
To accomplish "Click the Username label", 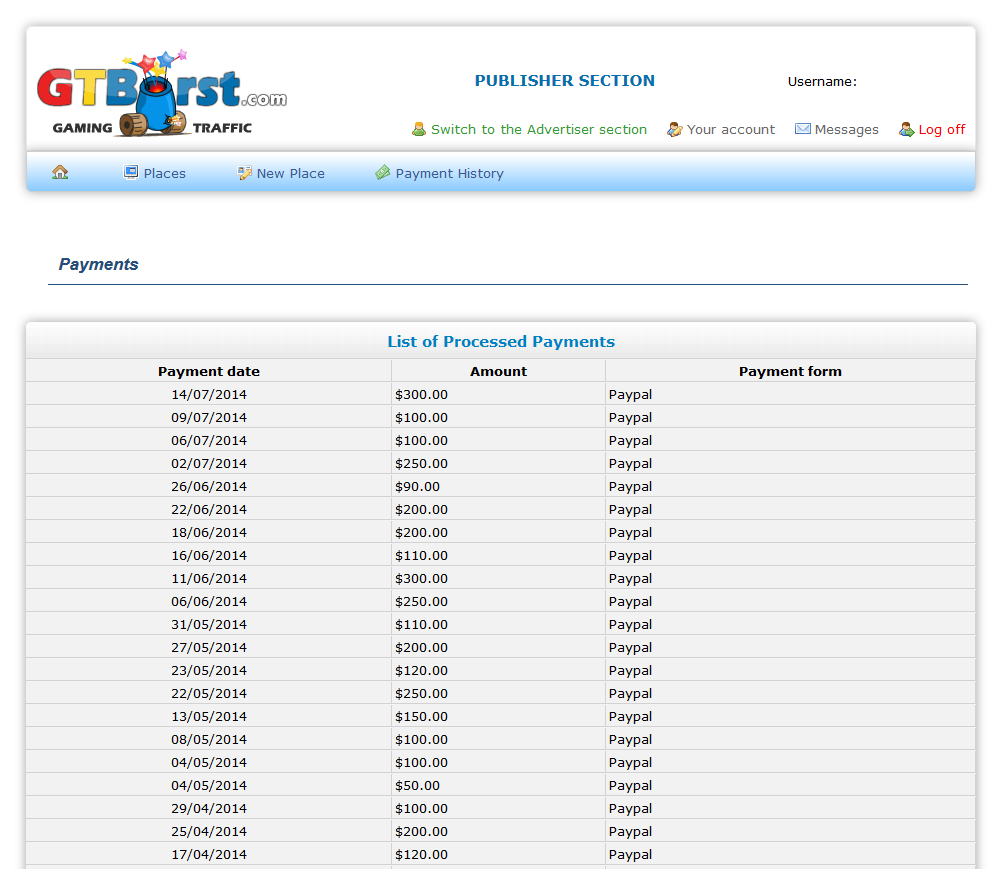I will (822, 82).
